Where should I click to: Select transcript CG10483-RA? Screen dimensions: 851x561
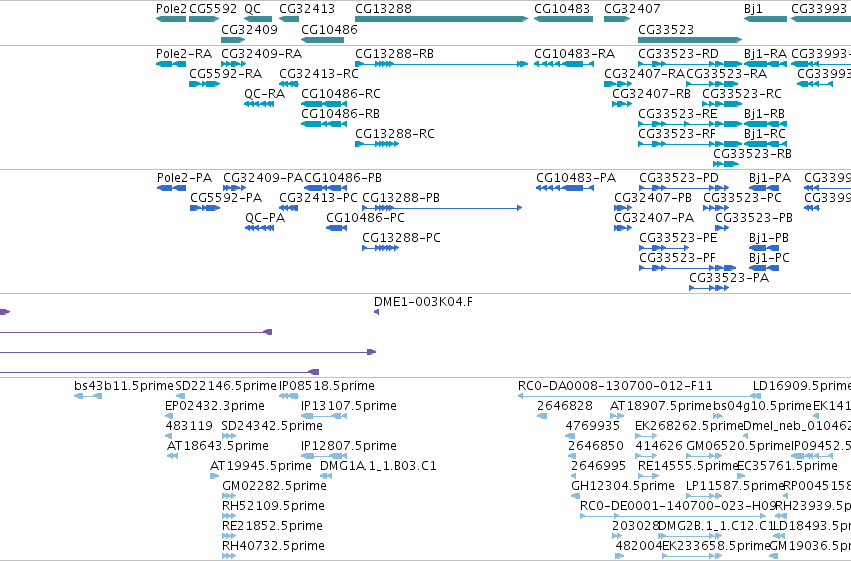pos(564,65)
